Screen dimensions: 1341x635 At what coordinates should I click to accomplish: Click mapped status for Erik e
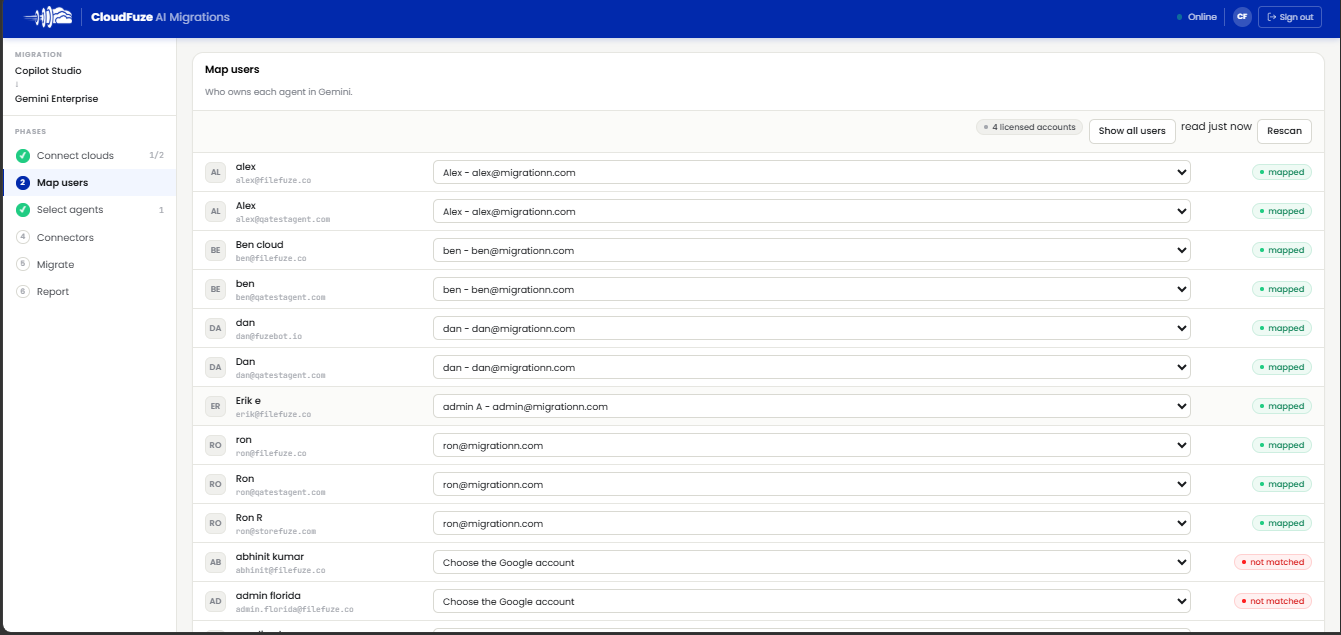(1282, 406)
